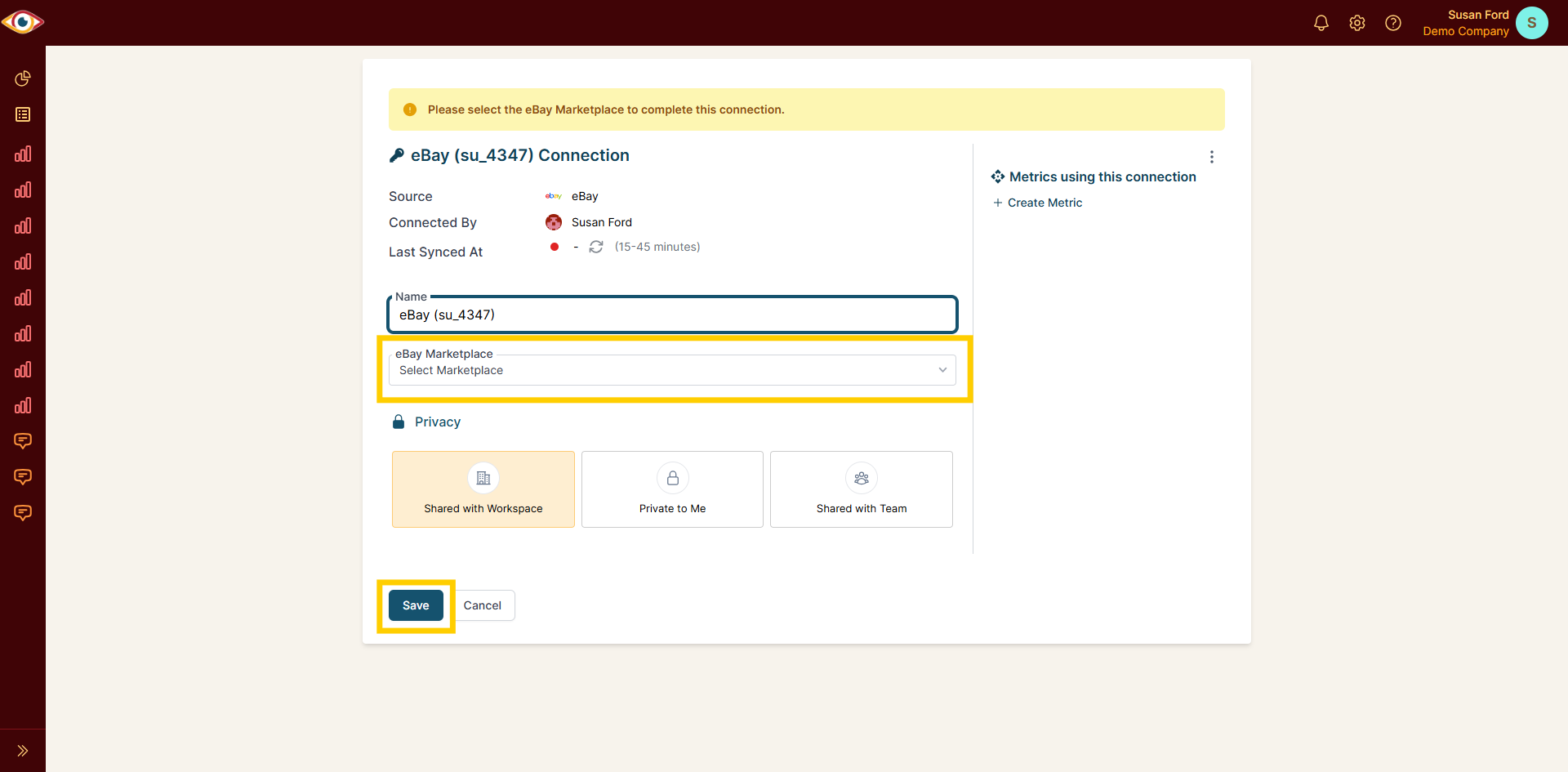Open the list view icon in sidebar
Image resolution: width=1568 pixels, height=772 pixels.
coord(23,114)
